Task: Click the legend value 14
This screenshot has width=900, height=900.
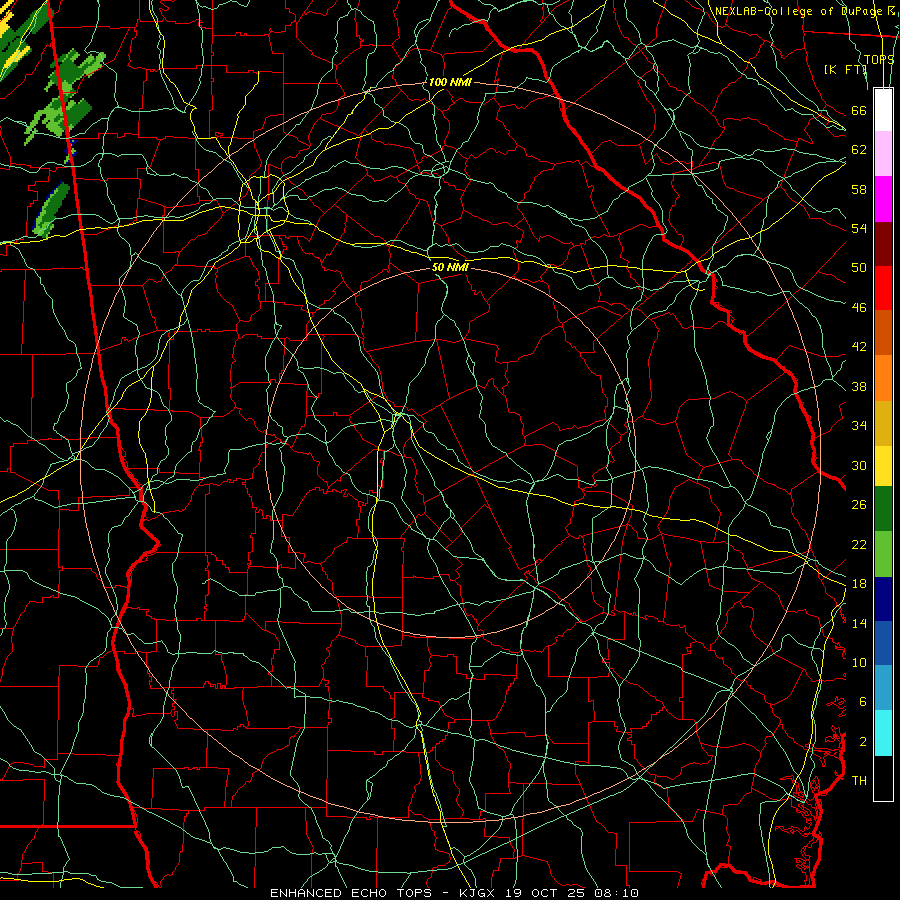Action: tap(859, 623)
